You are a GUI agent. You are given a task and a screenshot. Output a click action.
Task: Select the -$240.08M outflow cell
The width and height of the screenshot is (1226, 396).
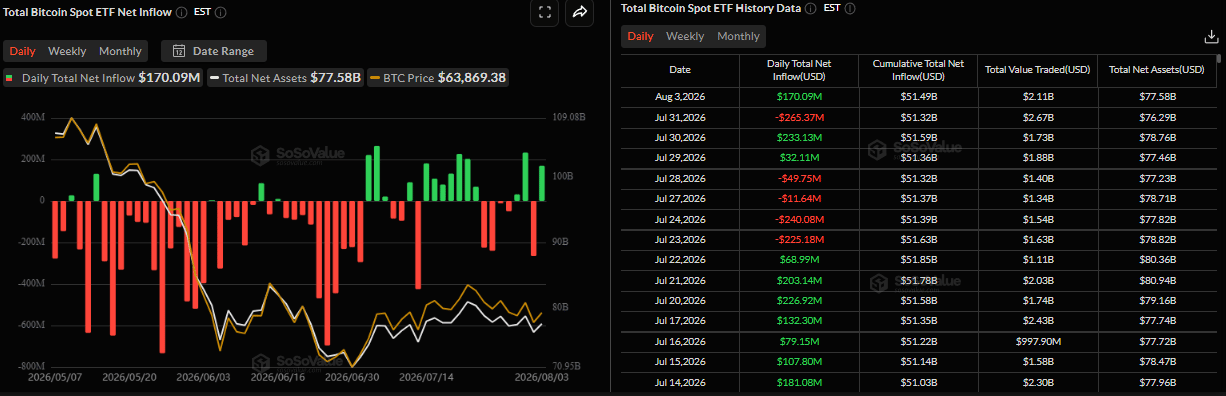coord(798,218)
